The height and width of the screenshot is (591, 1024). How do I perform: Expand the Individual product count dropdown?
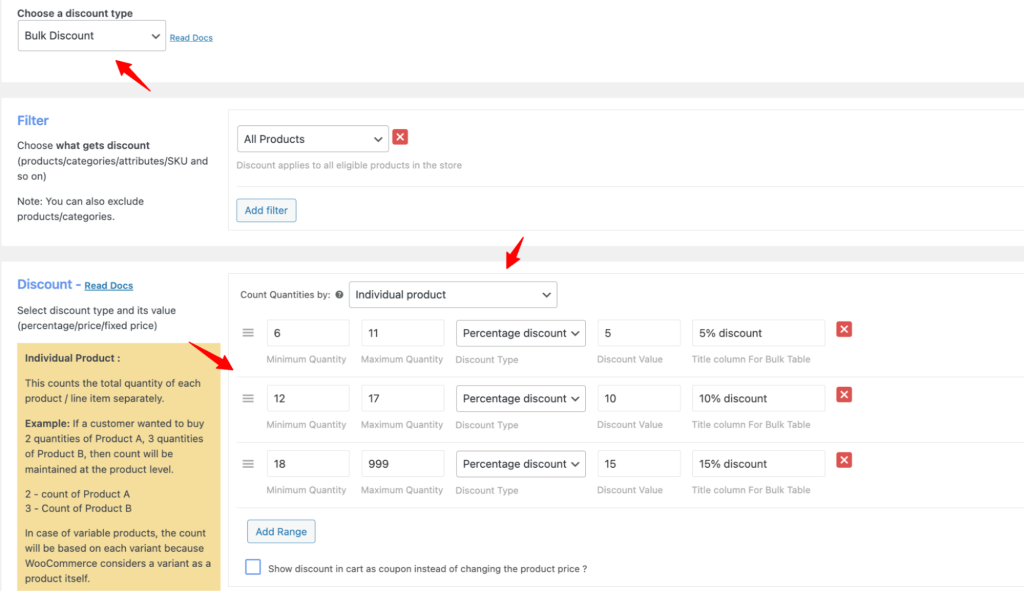452,295
